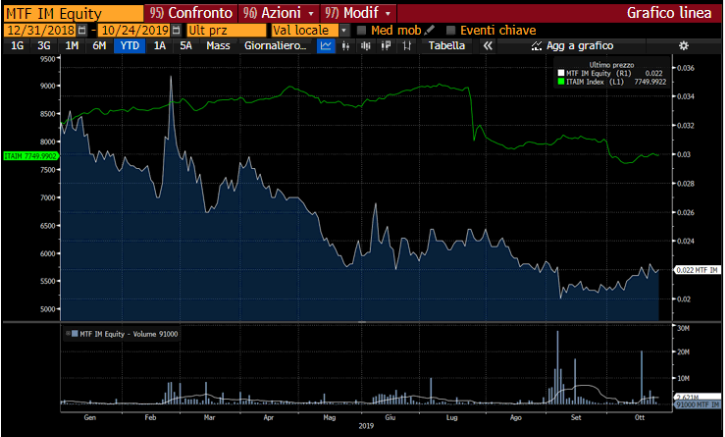Click the Grafico linea title text
The image size is (725, 437).
(669, 13)
